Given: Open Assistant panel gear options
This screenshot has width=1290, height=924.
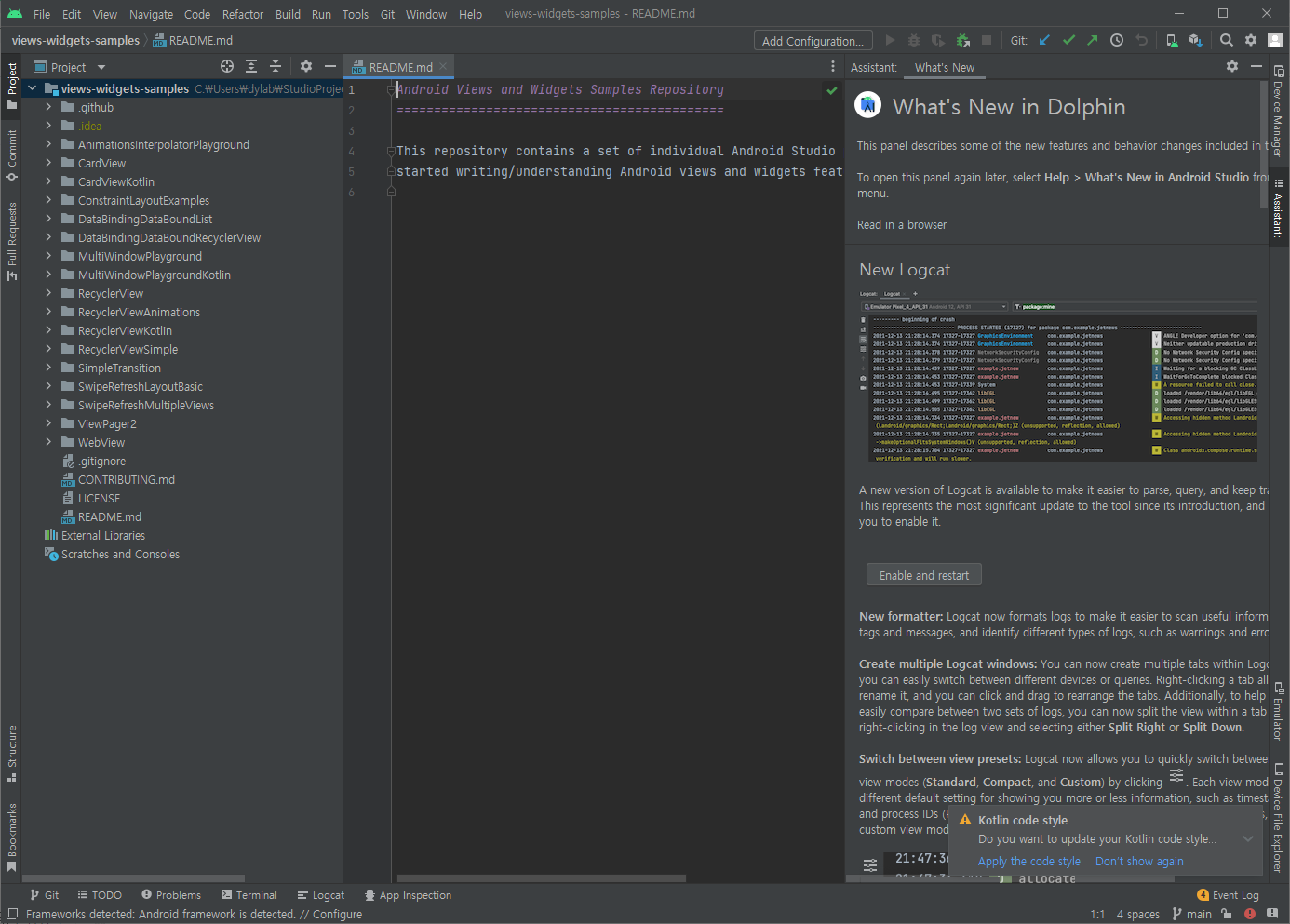Looking at the screenshot, I should tap(1232, 66).
